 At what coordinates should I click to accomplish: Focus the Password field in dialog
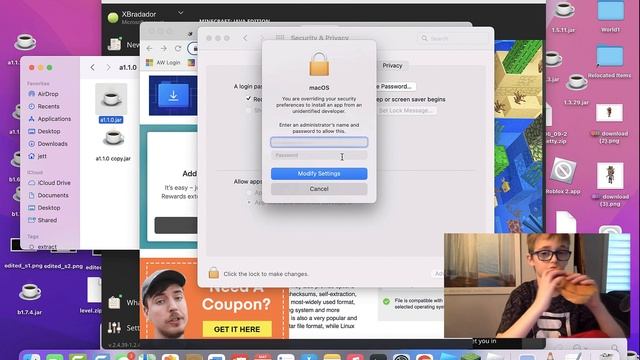319,156
